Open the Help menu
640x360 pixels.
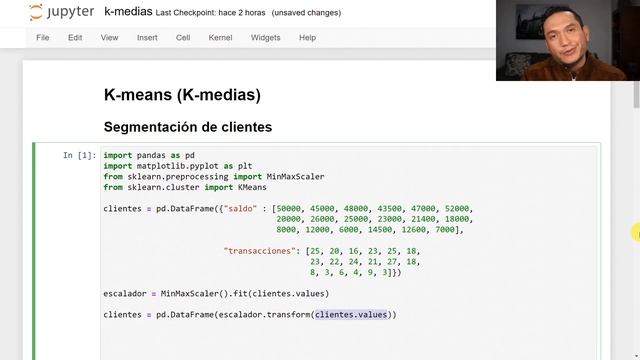307,38
